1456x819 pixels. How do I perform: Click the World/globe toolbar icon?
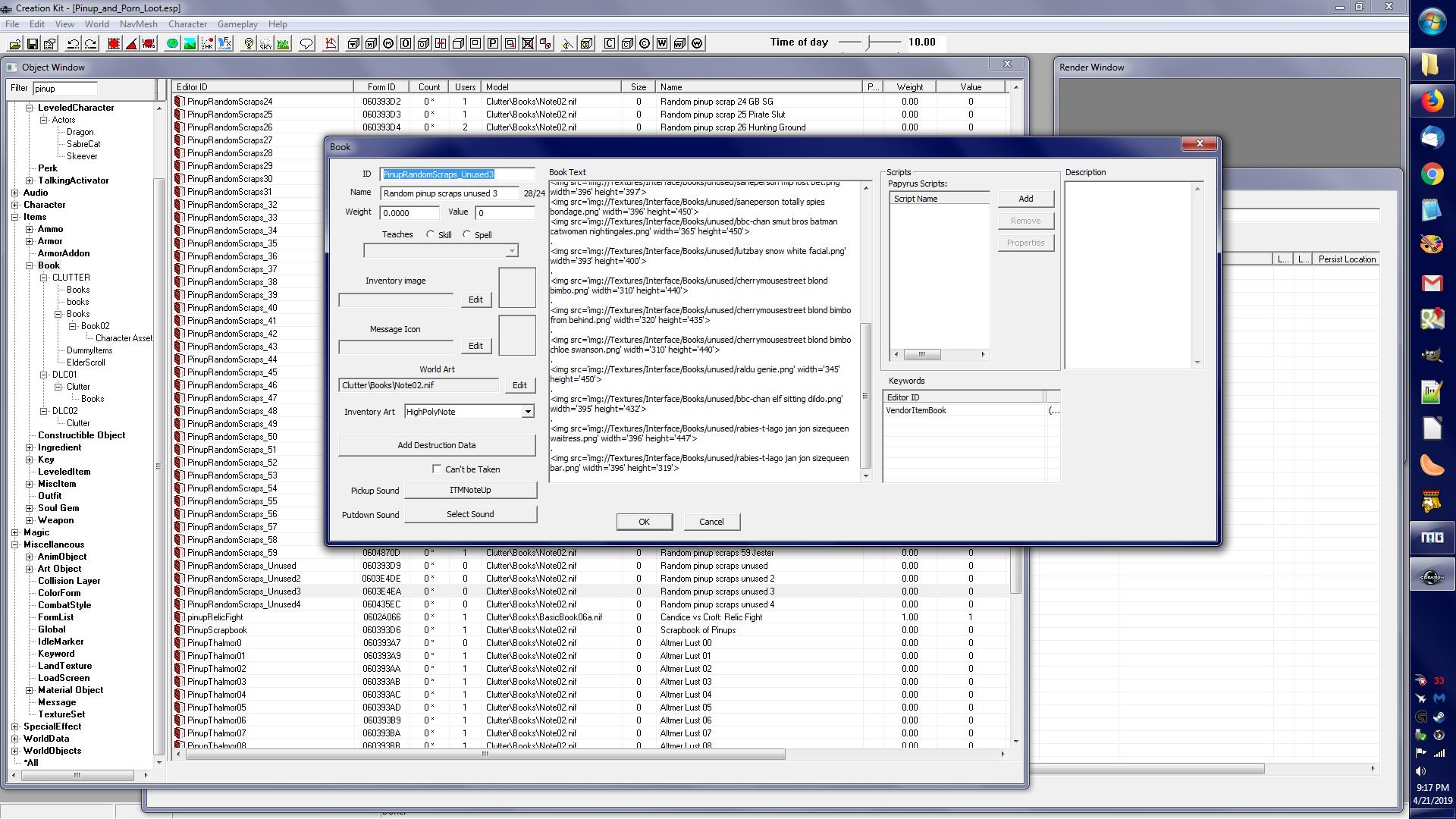tap(172, 43)
